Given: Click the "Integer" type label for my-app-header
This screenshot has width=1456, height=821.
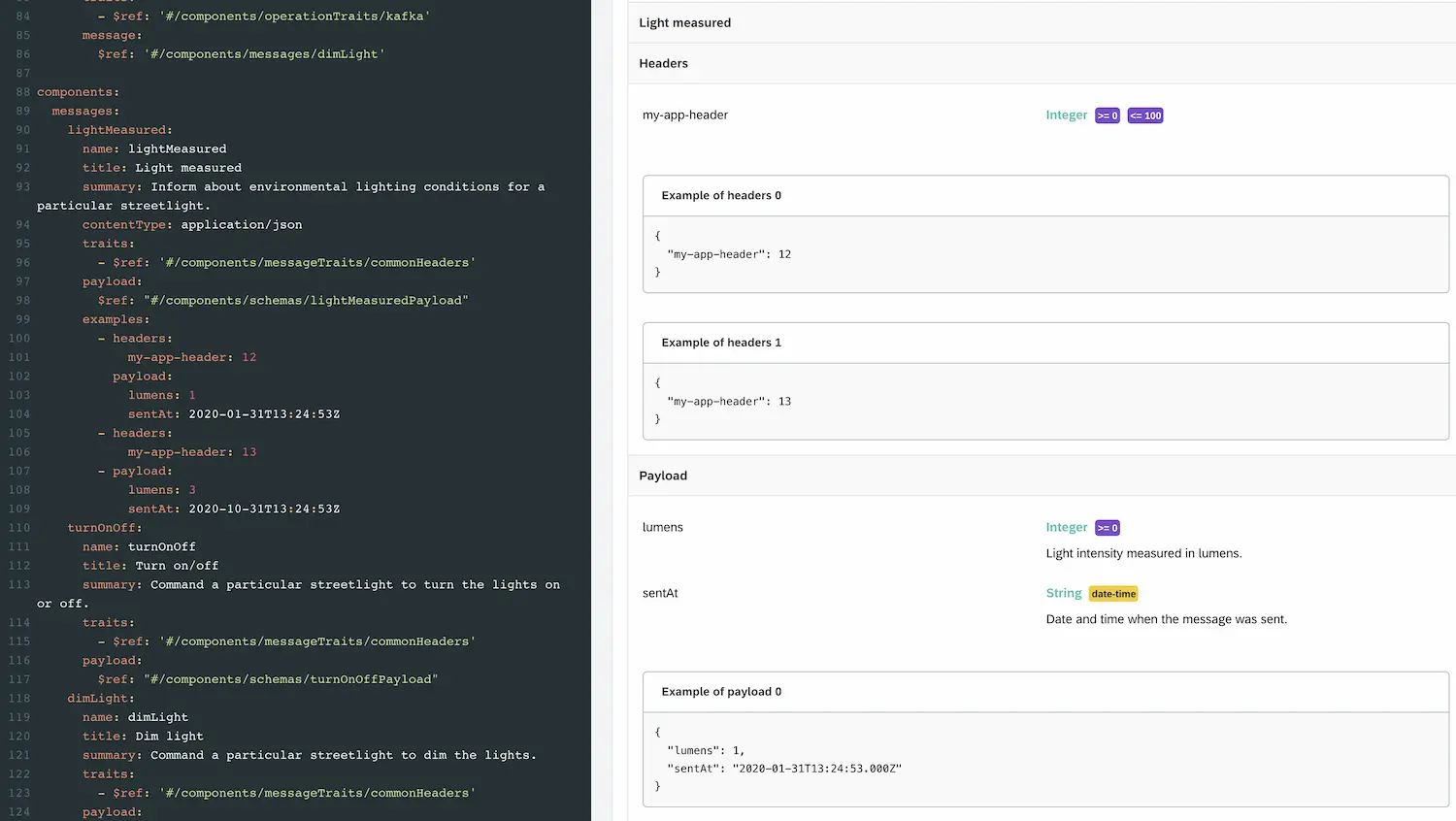Looking at the screenshot, I should tap(1066, 115).
